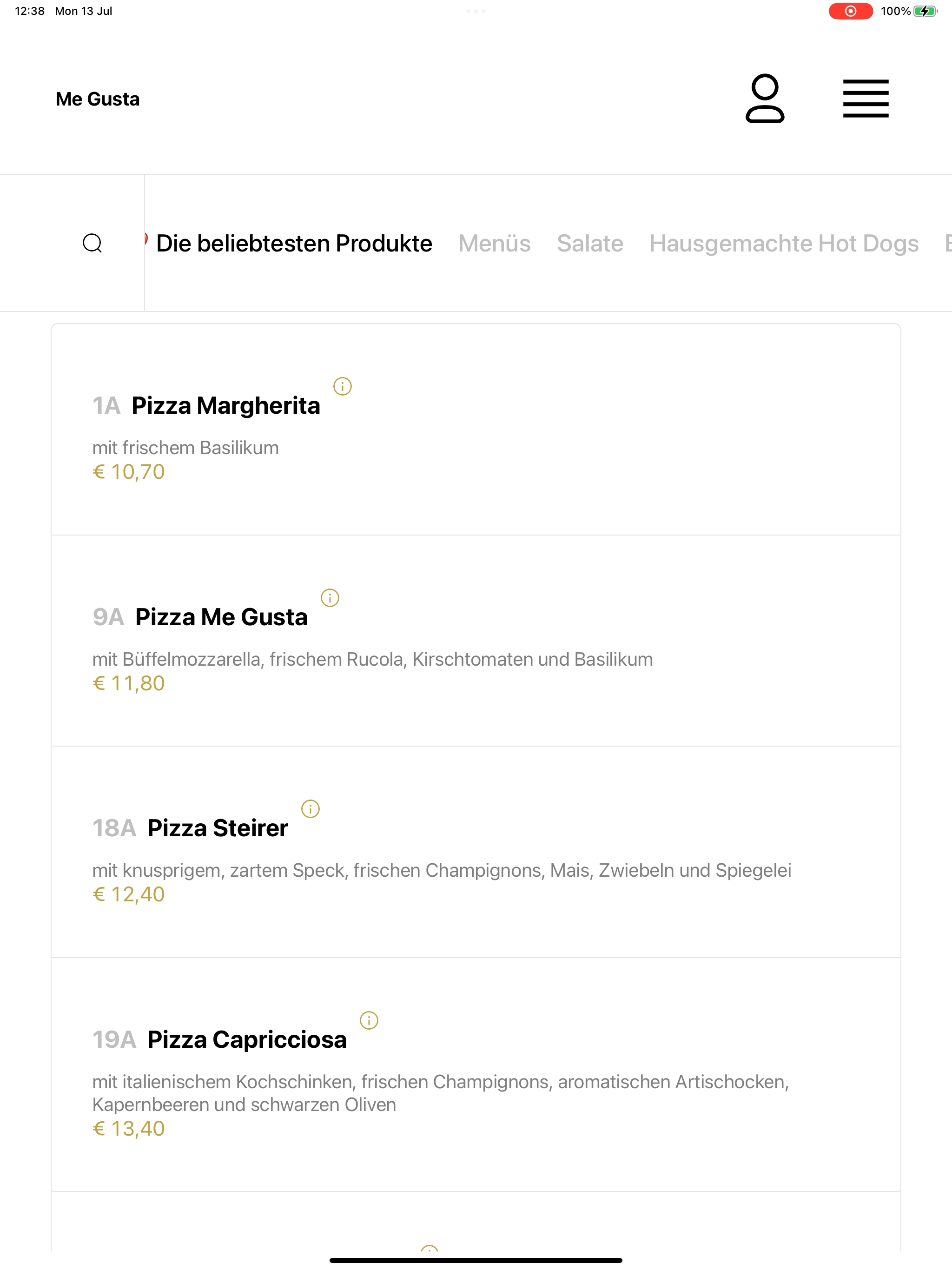Show info for Pizza Me Gusta
The image size is (952, 1270).
330,598
